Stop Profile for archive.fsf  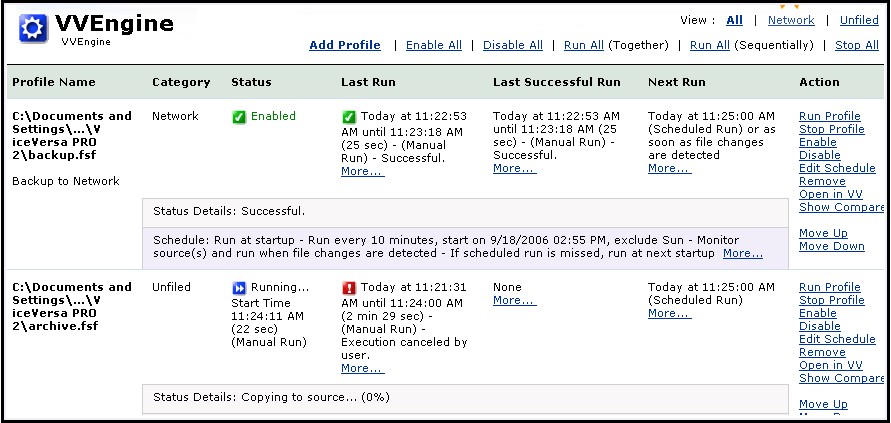point(831,300)
